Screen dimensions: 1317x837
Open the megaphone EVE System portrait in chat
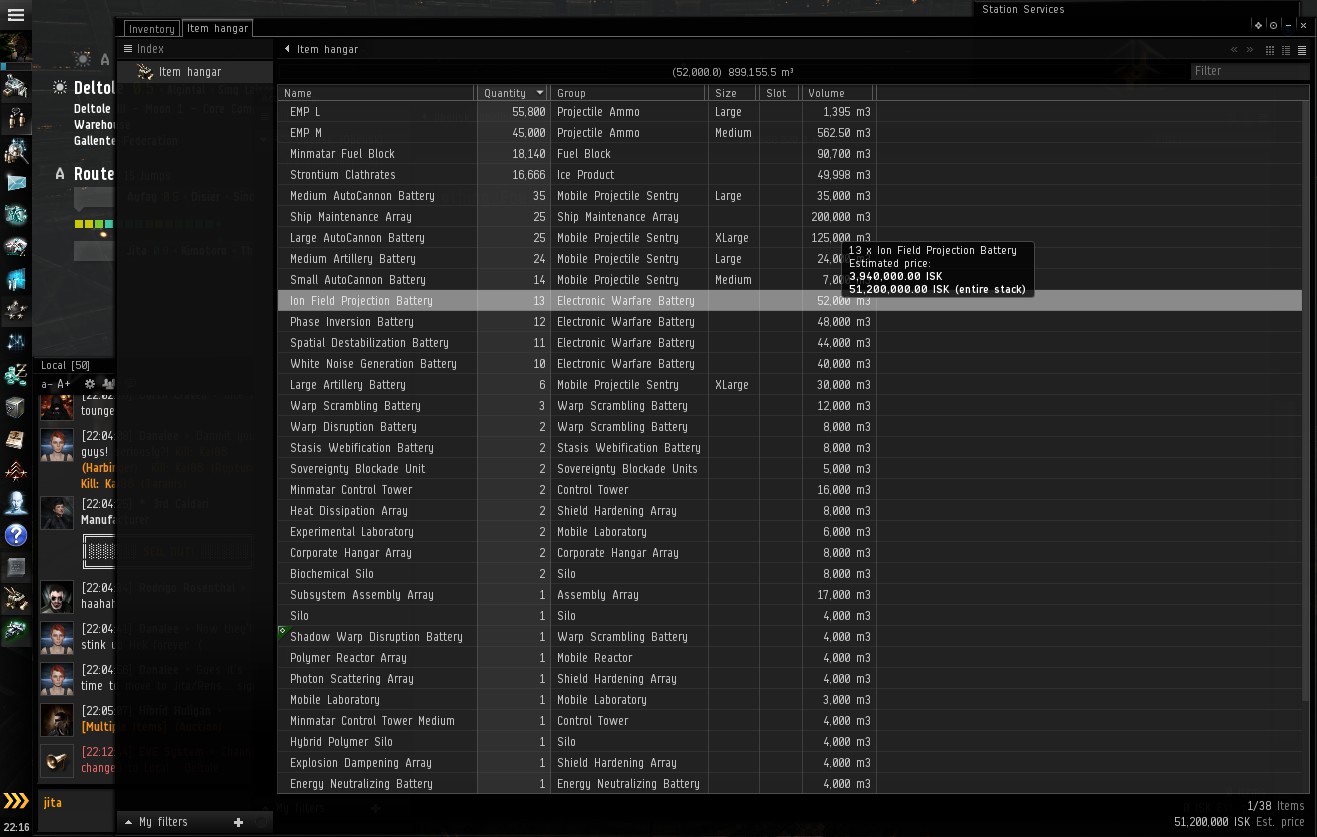(57, 760)
